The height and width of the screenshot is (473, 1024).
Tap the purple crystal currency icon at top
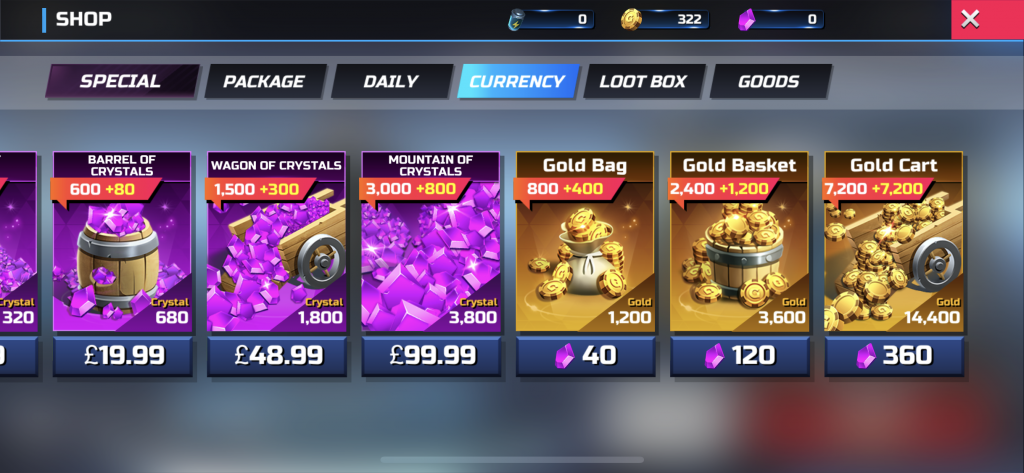(x=746, y=20)
